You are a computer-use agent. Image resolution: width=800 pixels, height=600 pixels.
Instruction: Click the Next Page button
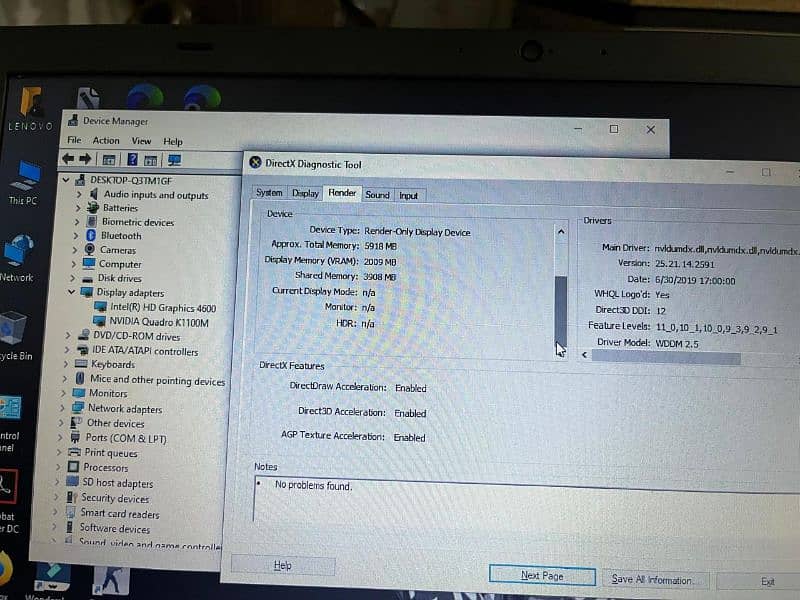click(542, 576)
